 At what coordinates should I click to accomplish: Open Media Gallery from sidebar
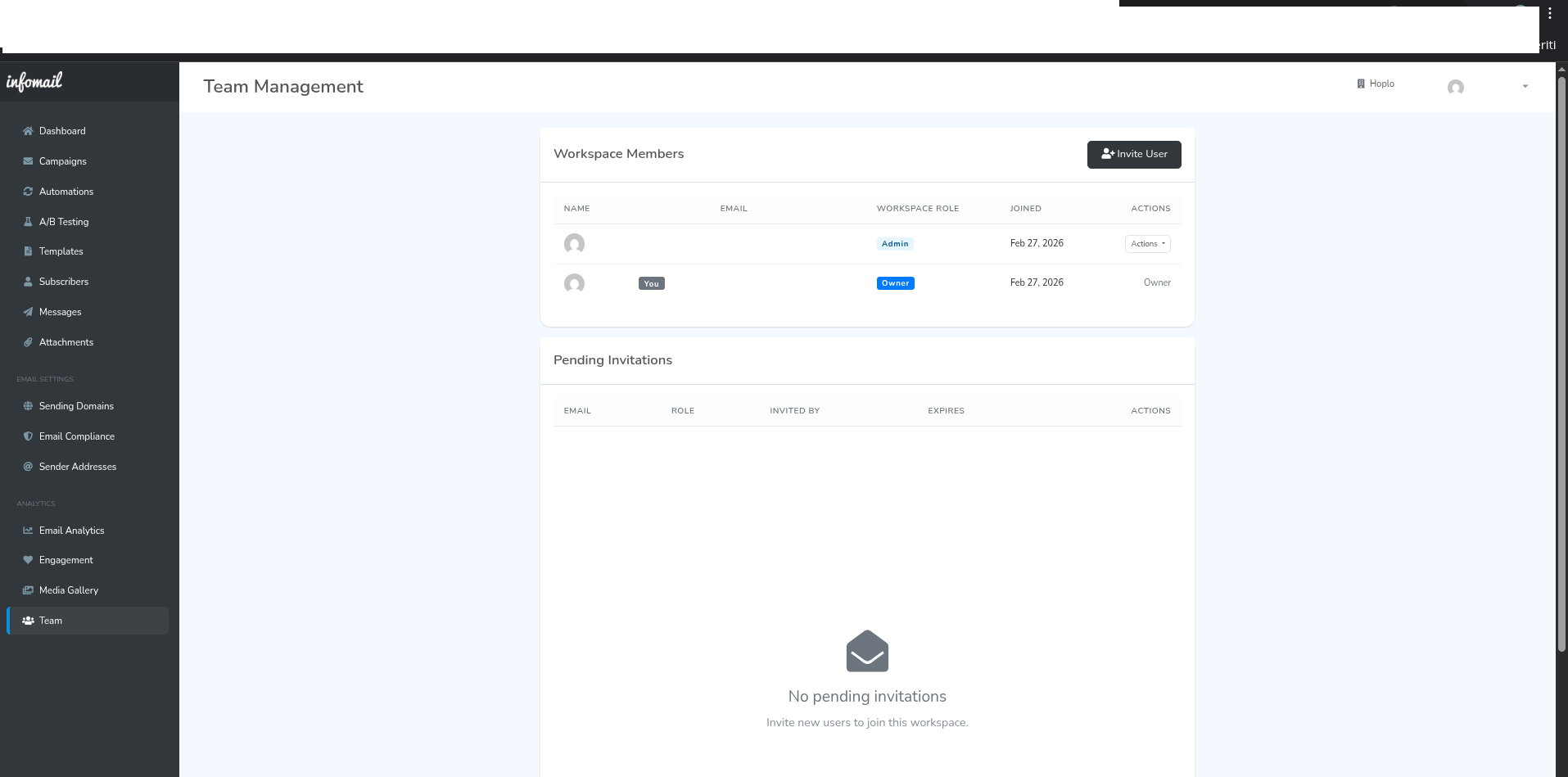tap(68, 590)
